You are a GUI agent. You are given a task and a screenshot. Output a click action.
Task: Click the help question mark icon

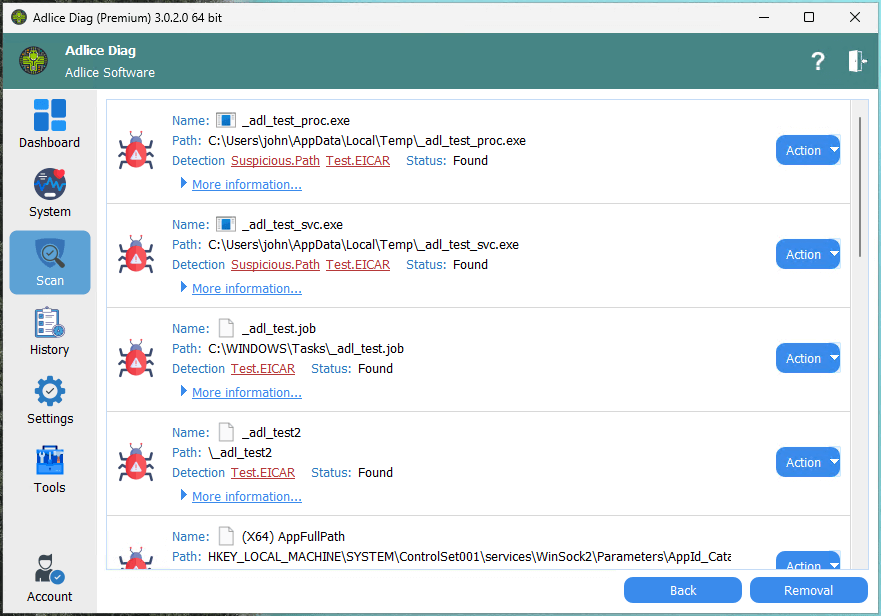coord(817,62)
